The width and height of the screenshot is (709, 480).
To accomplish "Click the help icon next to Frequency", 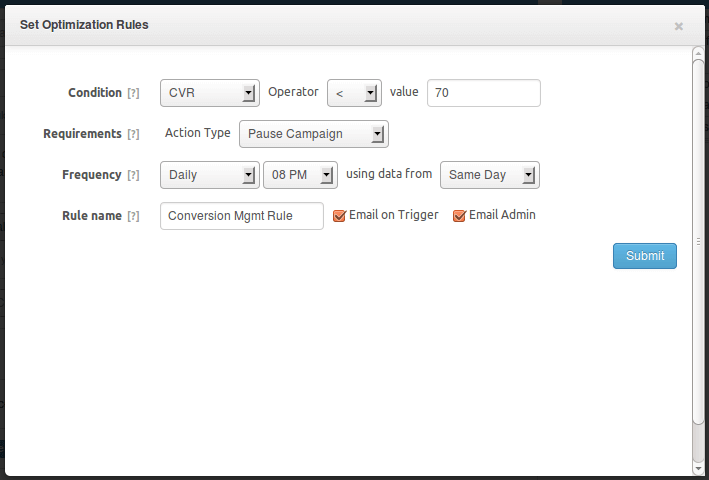I will 133,175.
